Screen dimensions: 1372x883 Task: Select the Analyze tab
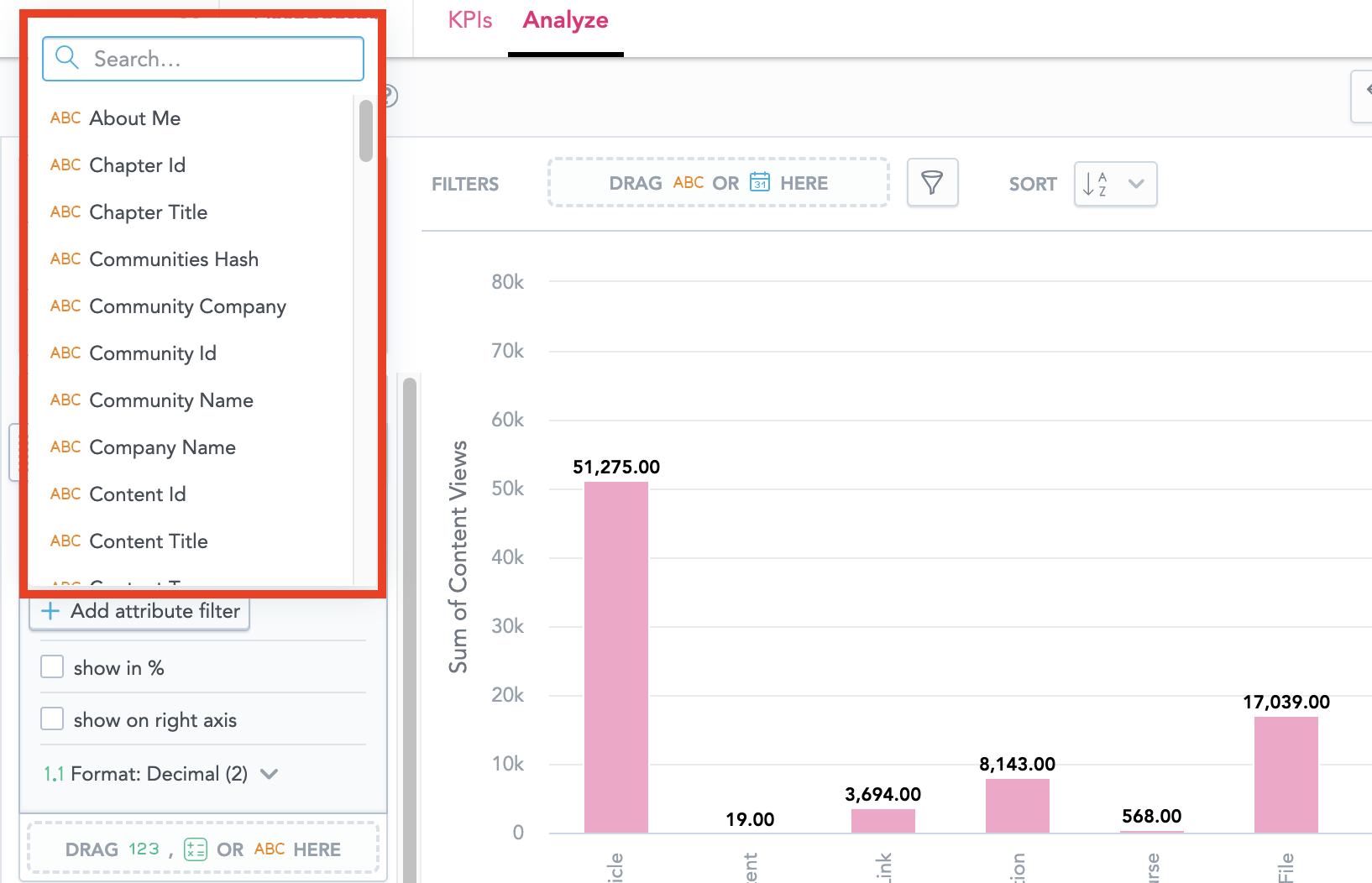565,20
